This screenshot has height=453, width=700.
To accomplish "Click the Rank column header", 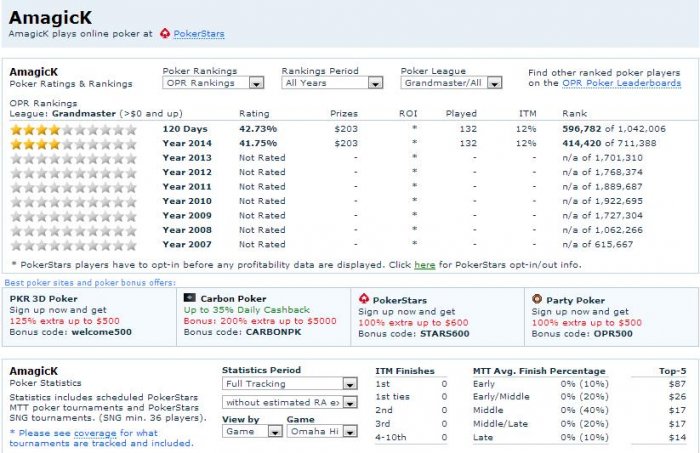I will (x=575, y=114).
